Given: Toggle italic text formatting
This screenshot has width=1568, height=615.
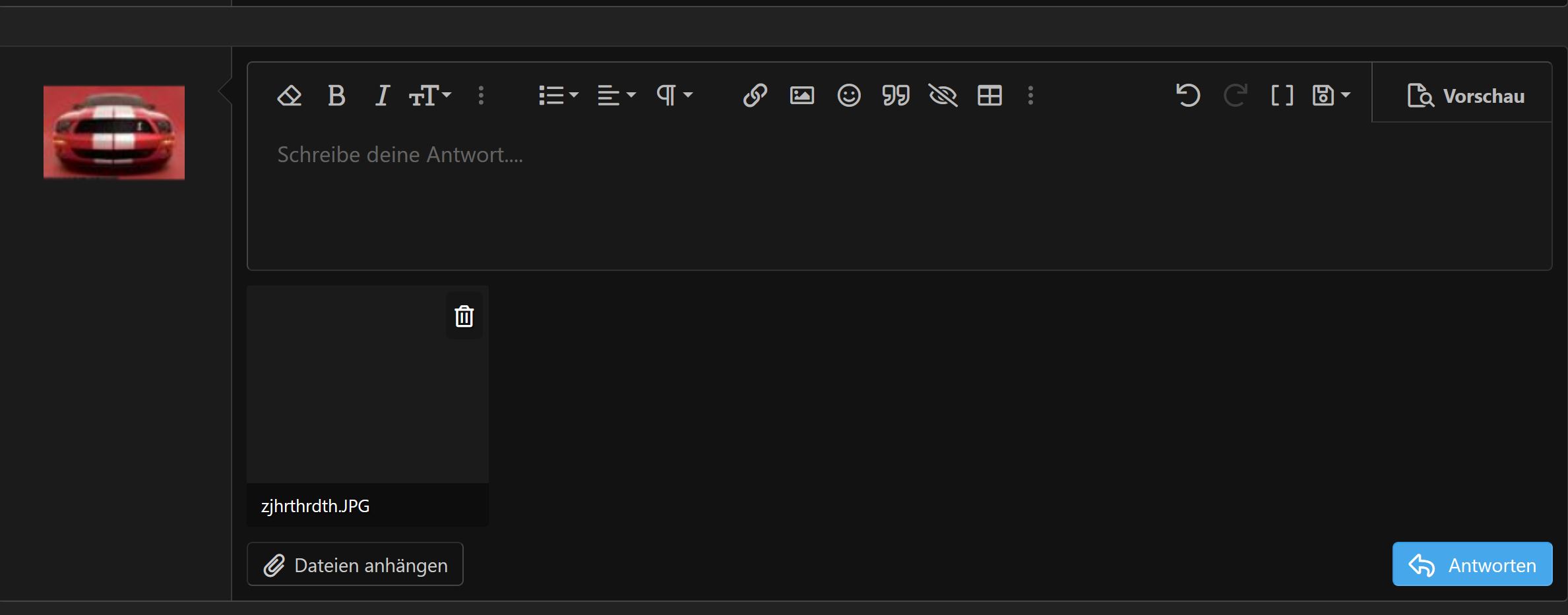Looking at the screenshot, I should 382,96.
